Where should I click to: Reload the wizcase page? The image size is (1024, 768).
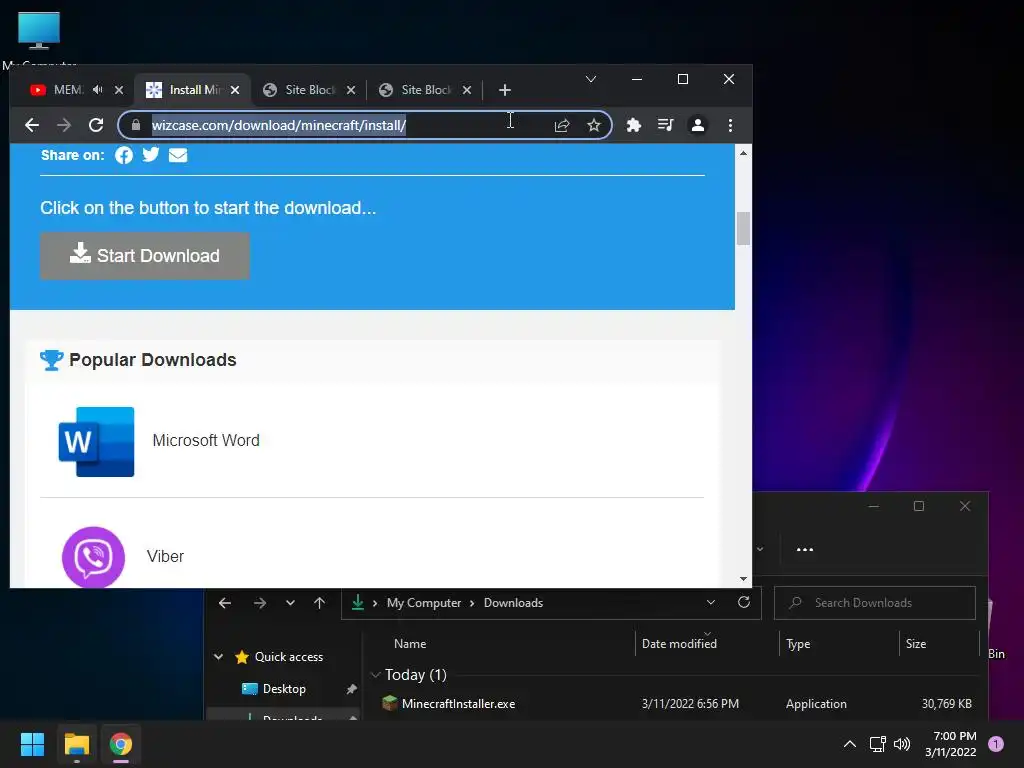(96, 125)
